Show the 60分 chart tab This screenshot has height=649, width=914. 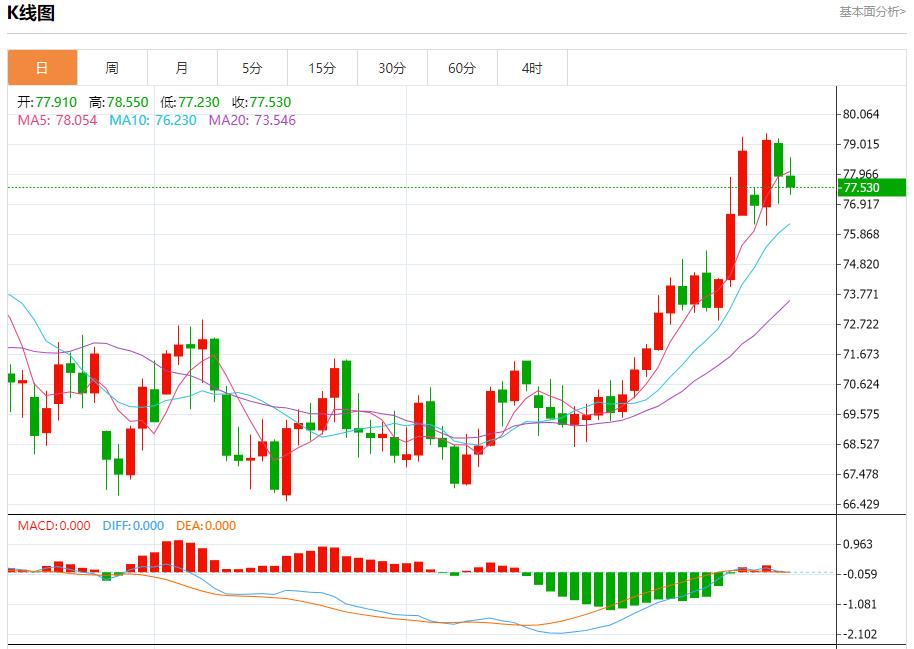click(x=462, y=68)
